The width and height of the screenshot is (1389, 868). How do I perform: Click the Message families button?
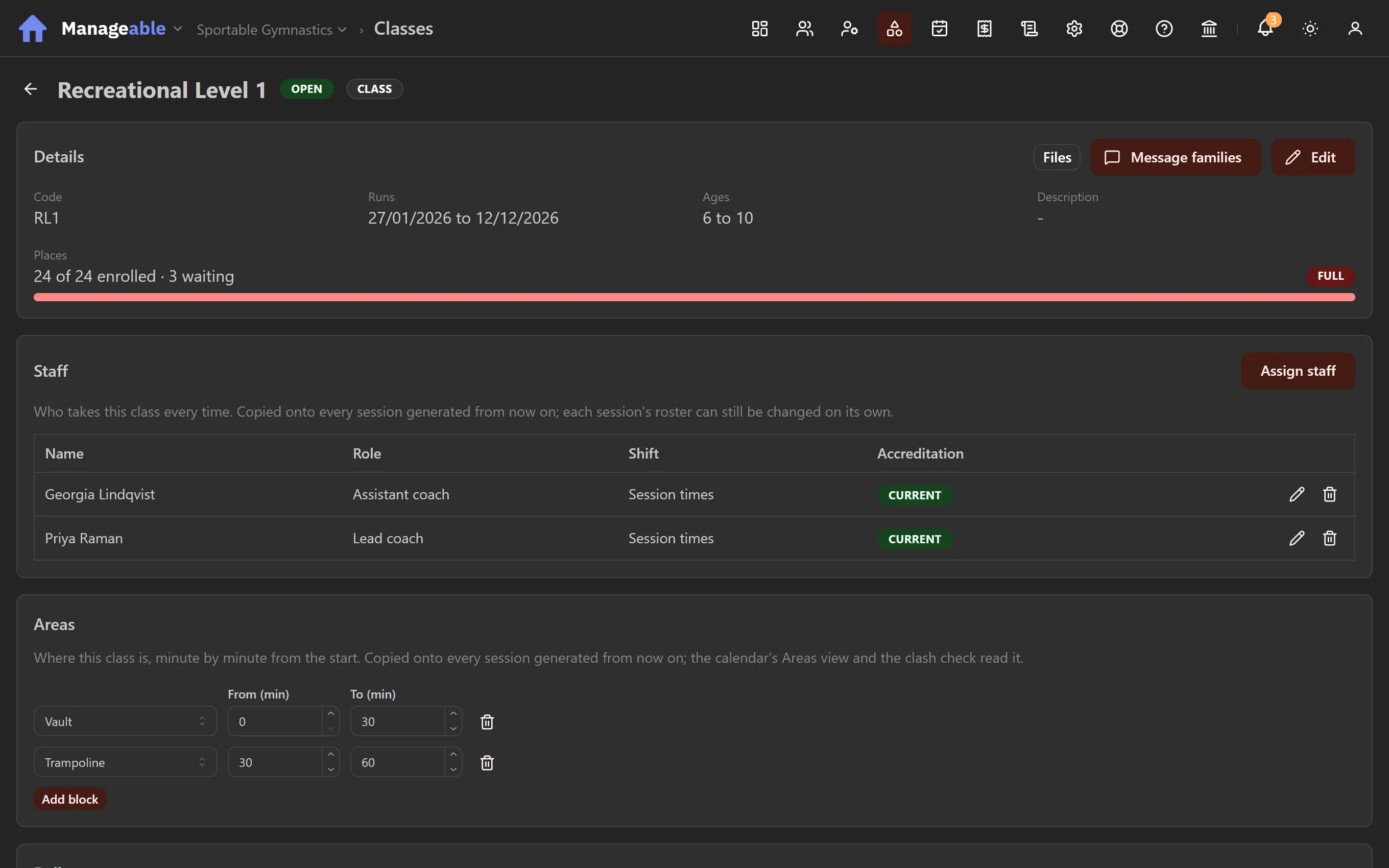point(1175,157)
